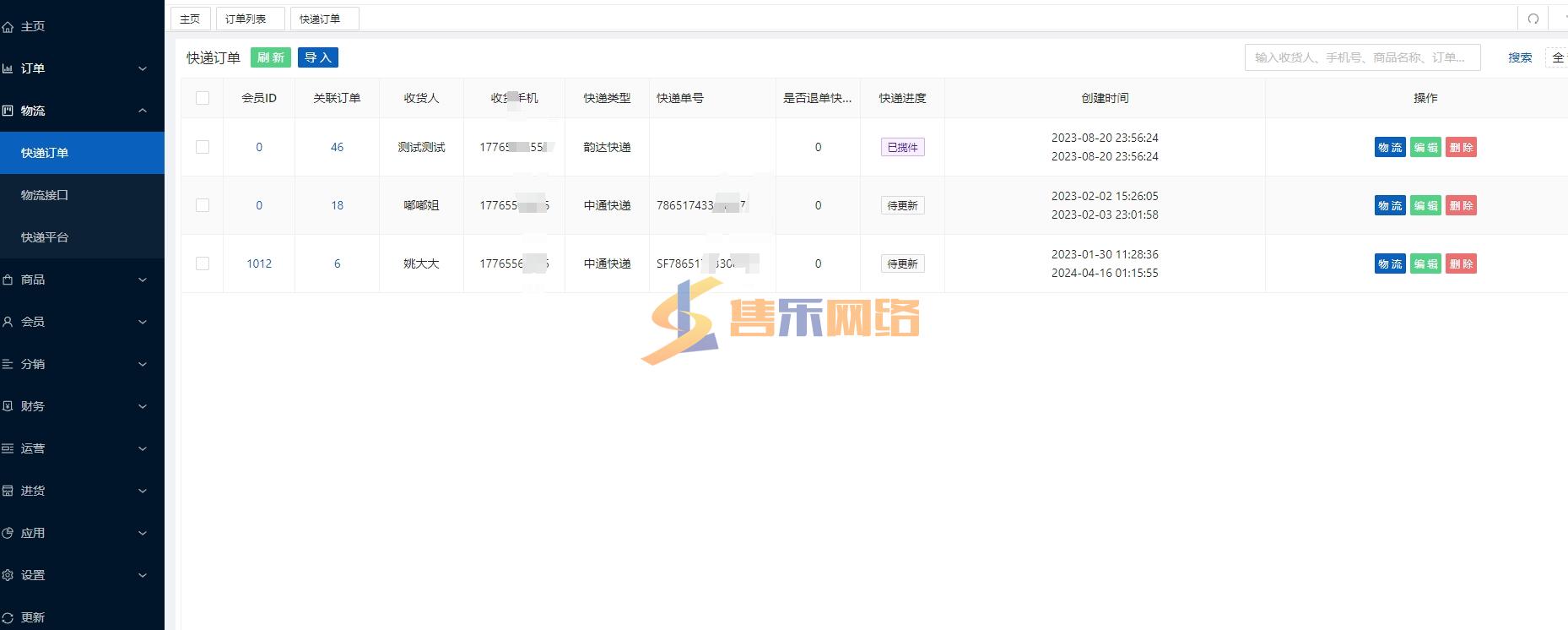Click the 财务 icon in sidebar
The height and width of the screenshot is (630, 1568).
point(8,406)
